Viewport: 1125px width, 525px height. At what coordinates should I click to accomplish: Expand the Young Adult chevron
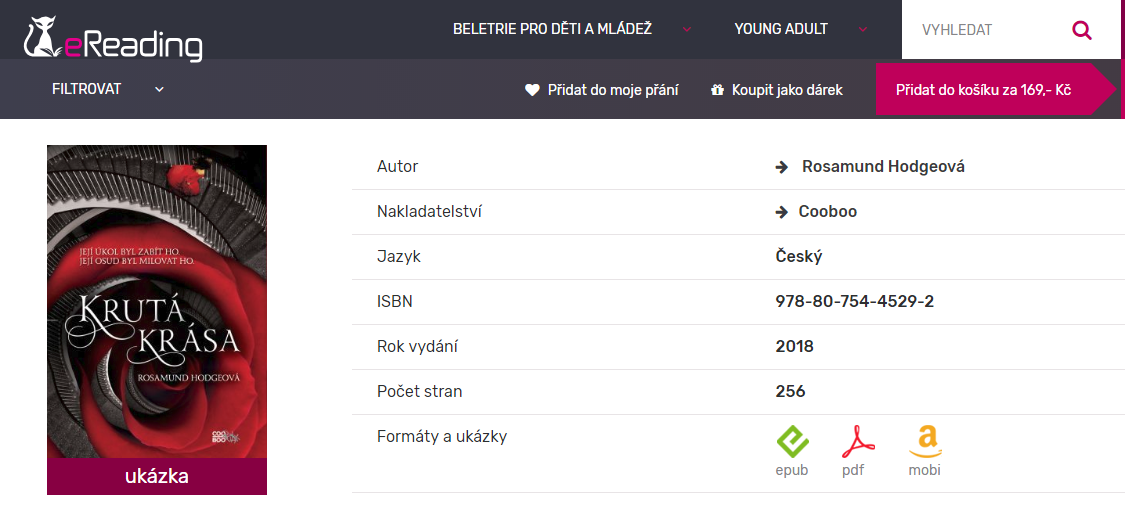tap(863, 29)
